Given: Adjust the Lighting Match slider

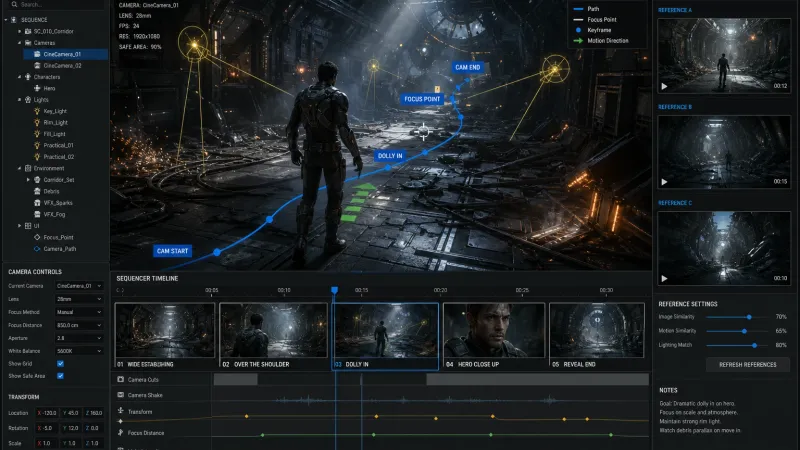Looking at the screenshot, I should tap(737, 345).
